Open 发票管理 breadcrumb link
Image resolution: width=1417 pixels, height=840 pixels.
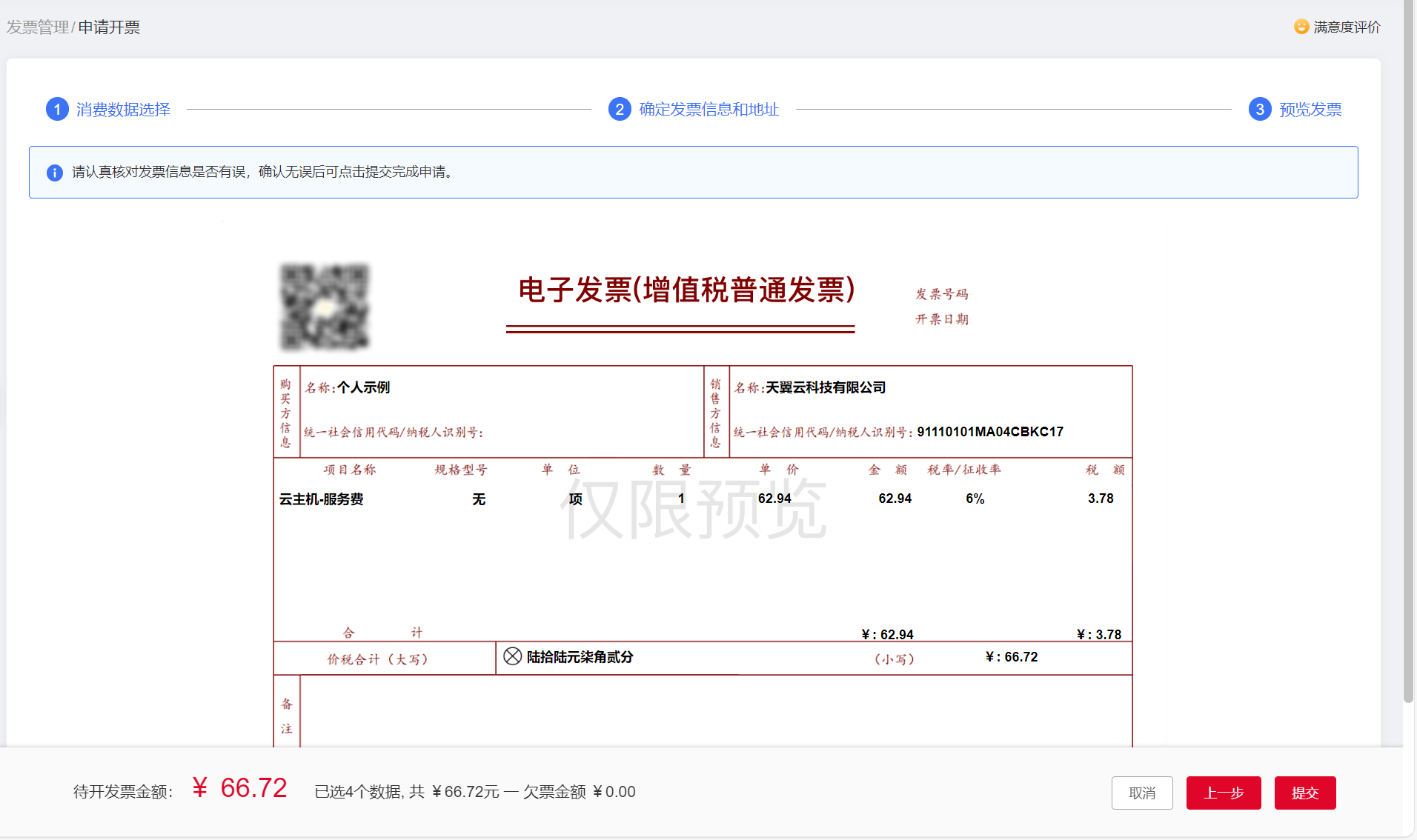tap(37, 27)
